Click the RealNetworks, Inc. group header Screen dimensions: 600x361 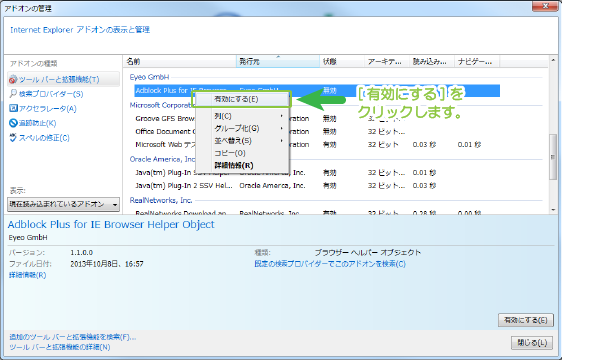click(x=161, y=200)
